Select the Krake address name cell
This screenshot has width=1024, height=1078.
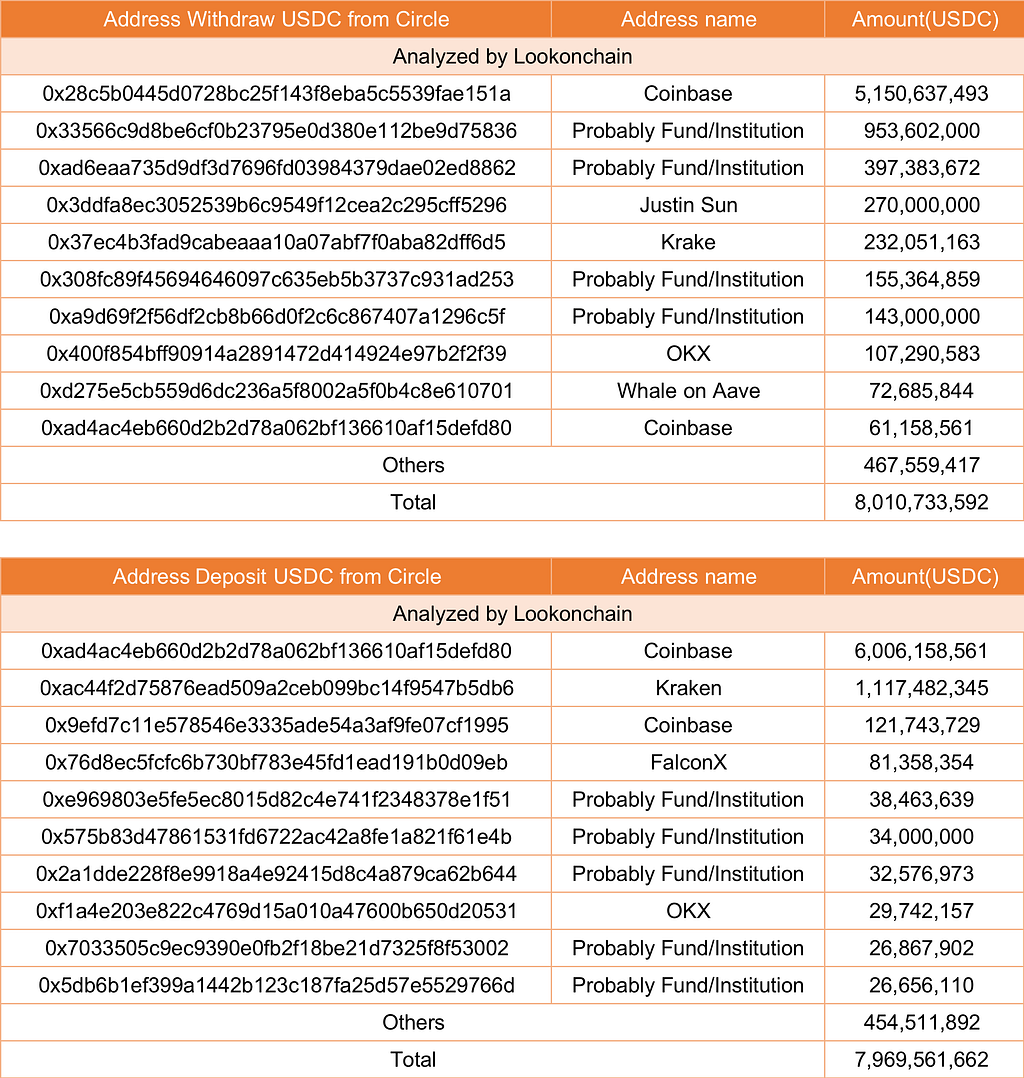[x=688, y=242]
